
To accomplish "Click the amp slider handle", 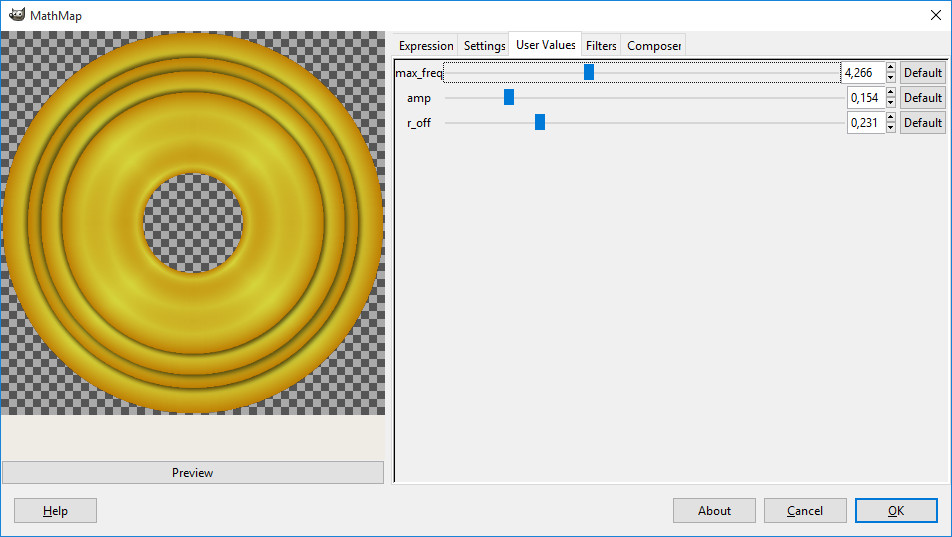I will [509, 97].
